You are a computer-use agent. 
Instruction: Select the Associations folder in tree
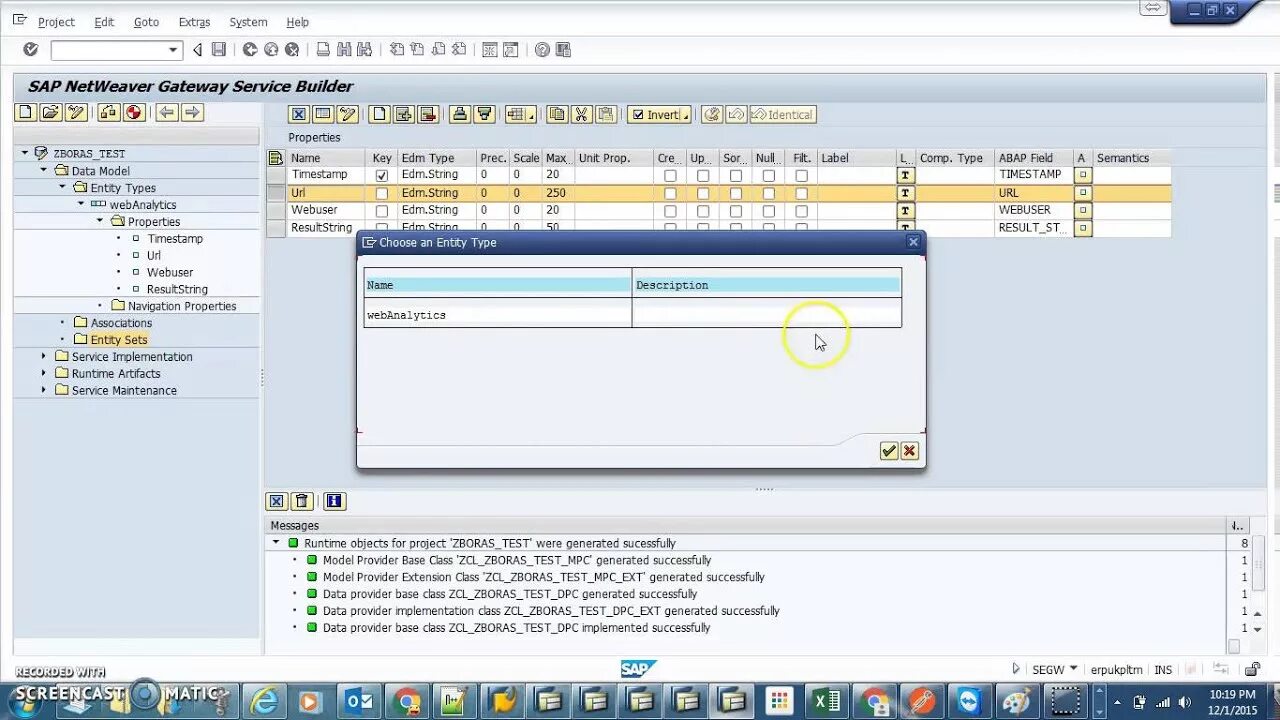click(x=121, y=323)
